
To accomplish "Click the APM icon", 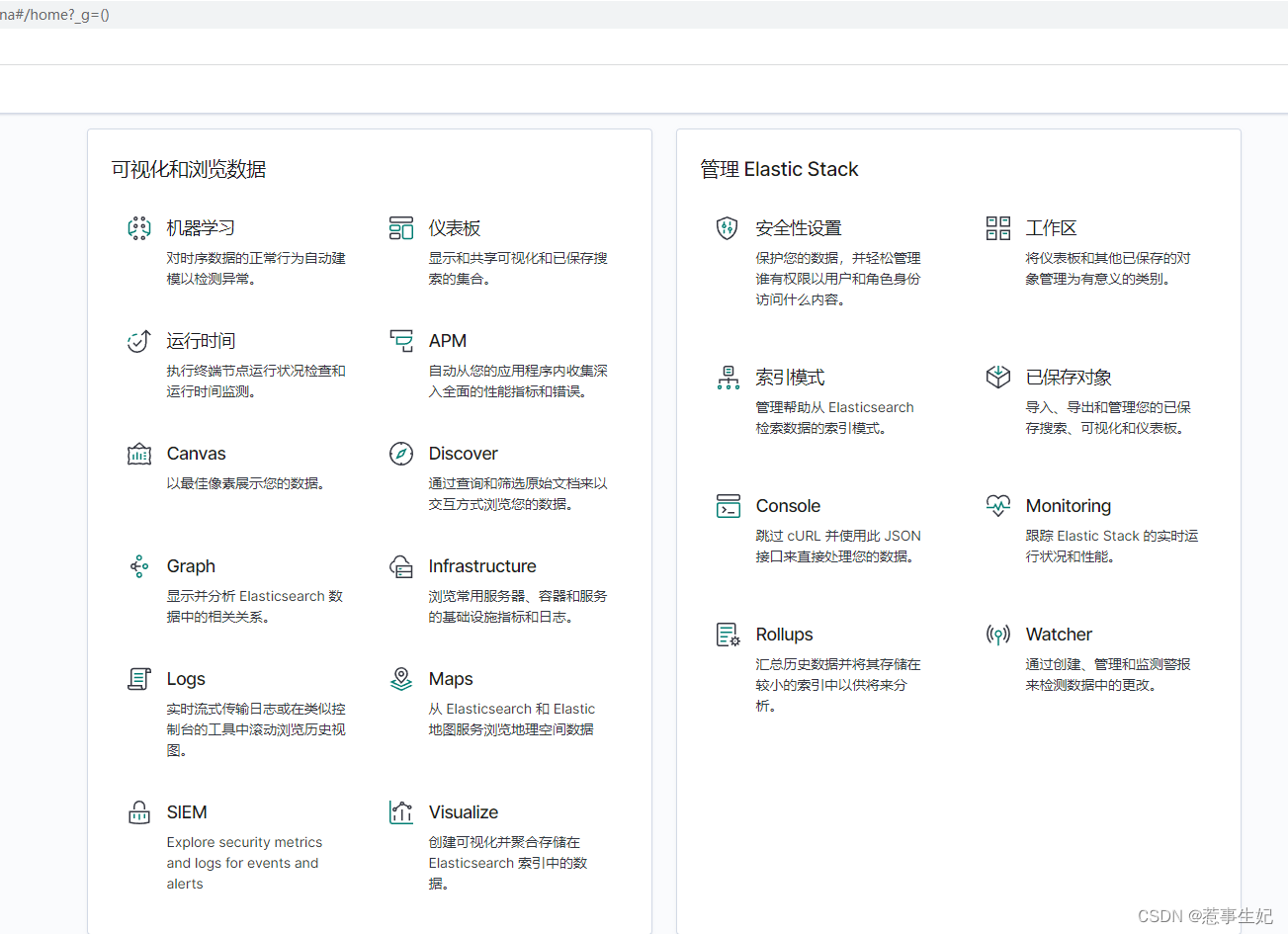I will pos(401,341).
